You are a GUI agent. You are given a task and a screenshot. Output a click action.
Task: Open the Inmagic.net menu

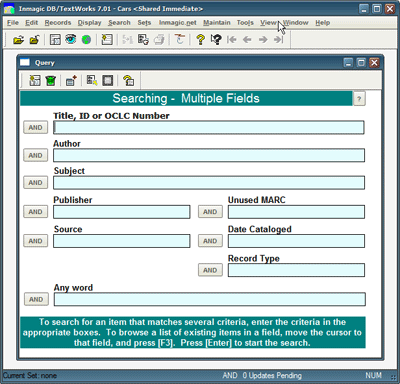178,23
